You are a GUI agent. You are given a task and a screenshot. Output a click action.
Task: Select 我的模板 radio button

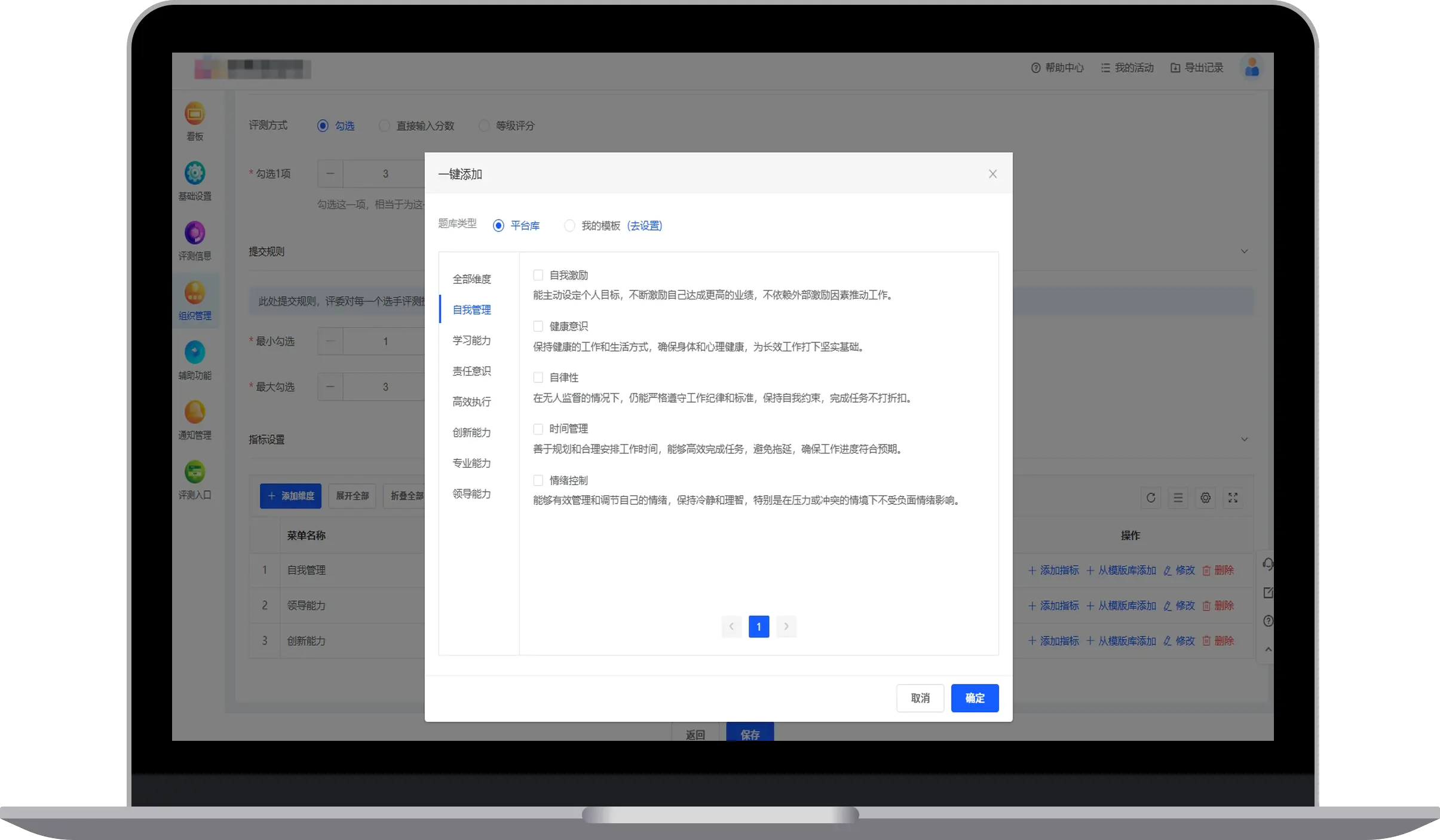(x=569, y=226)
